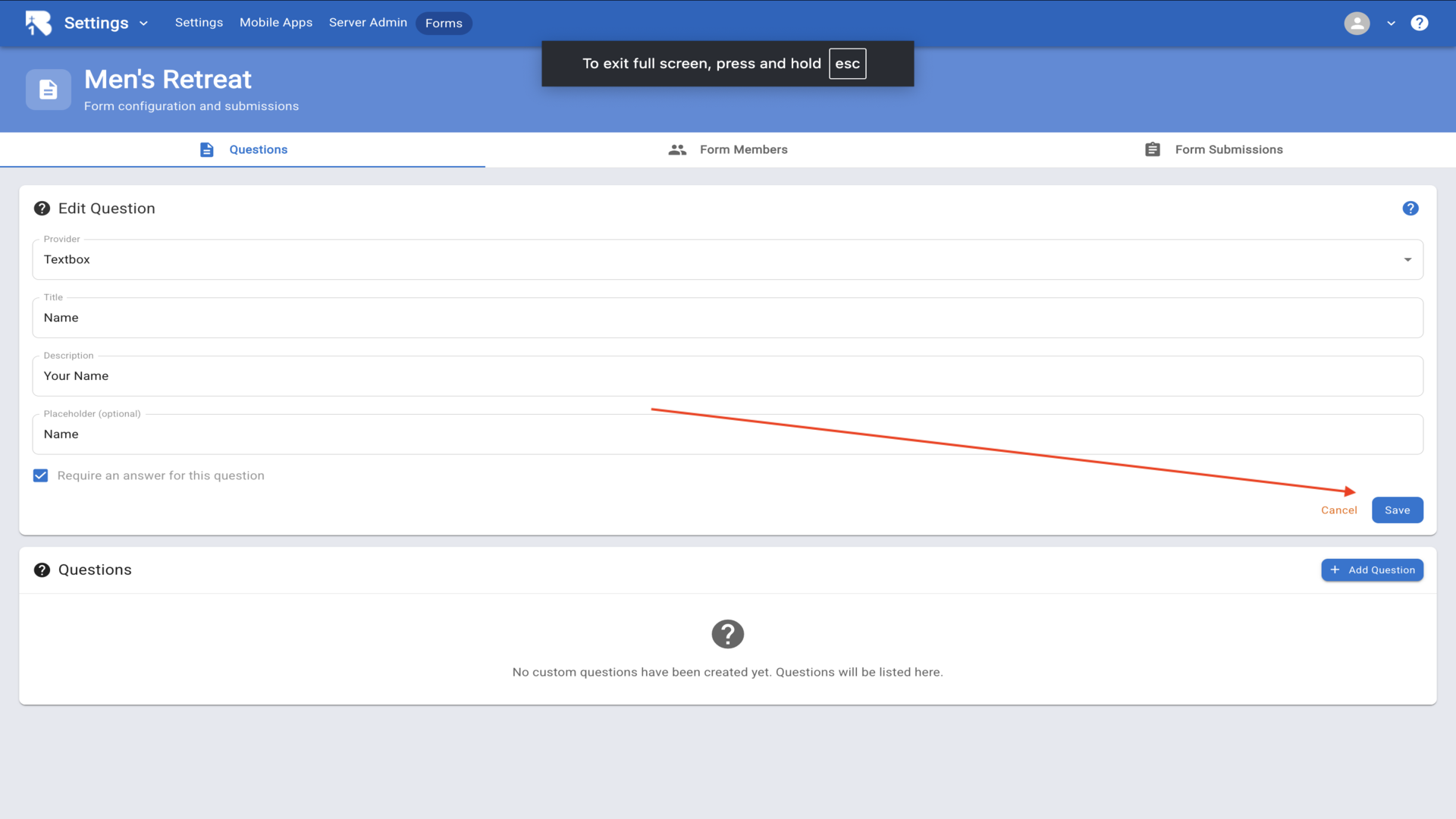
Task: Click the Cancel link
Action: point(1338,510)
